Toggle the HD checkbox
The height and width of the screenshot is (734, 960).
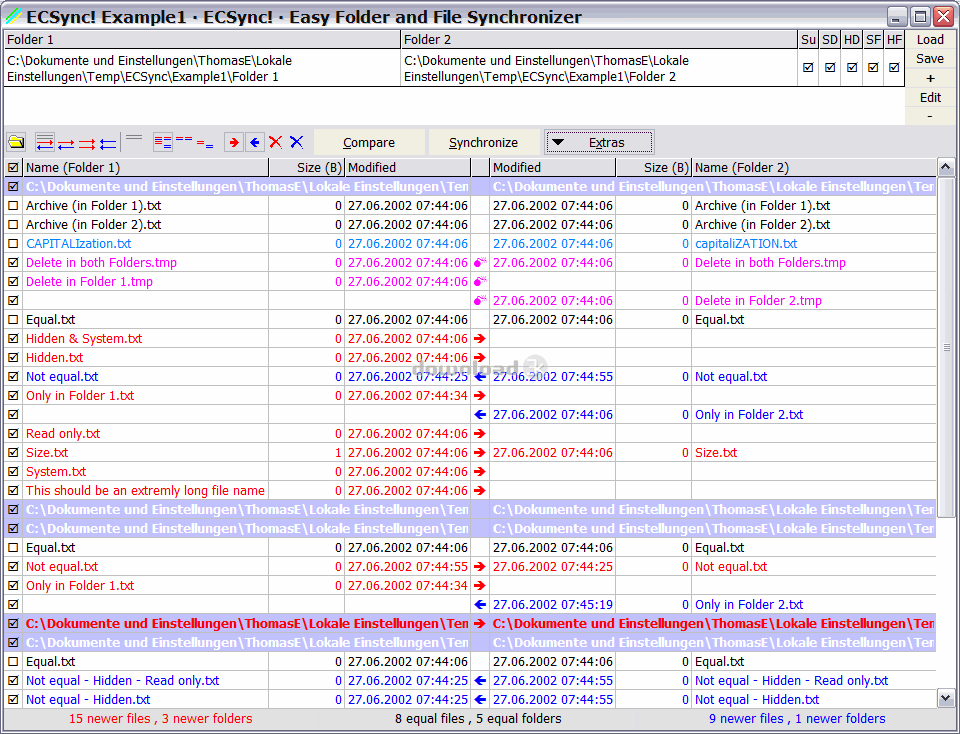tap(852, 67)
